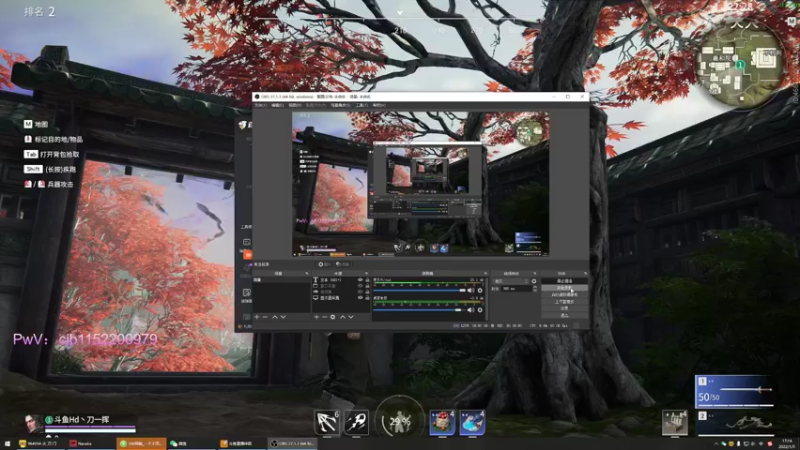Image resolution: width=800 pixels, height=450 pixels.
Task: Toggle lock of the display capture source row
Action: (x=367, y=297)
